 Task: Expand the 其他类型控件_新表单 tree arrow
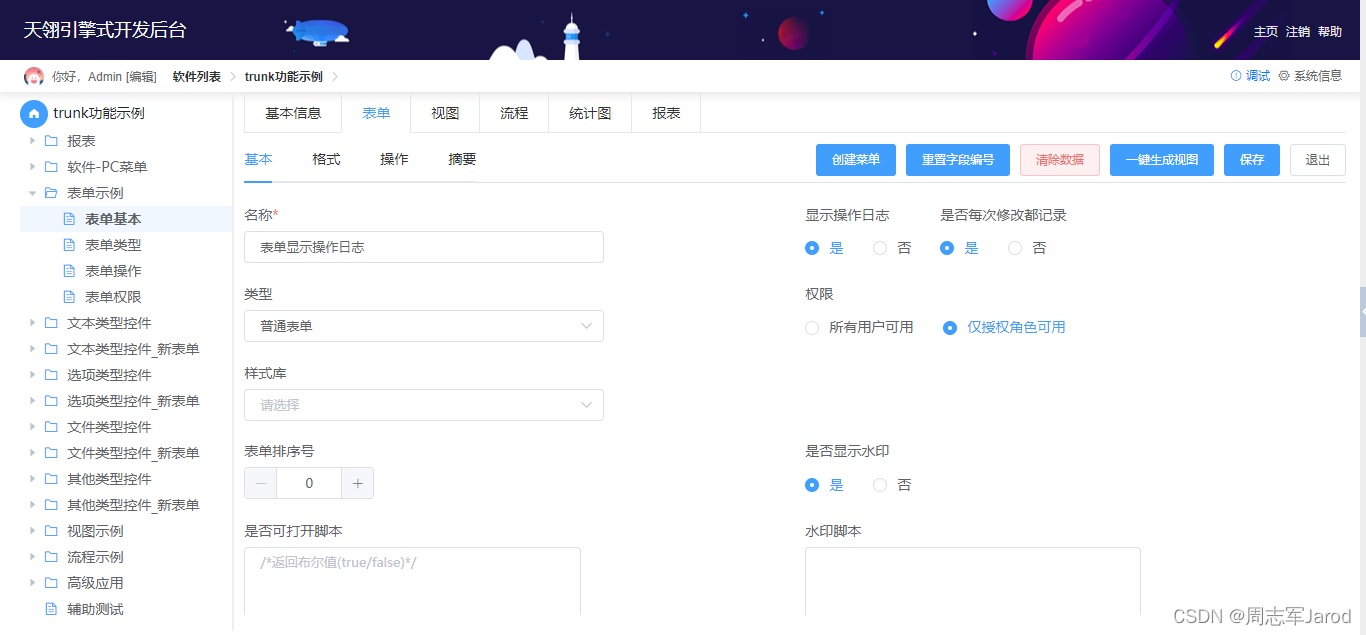click(x=33, y=505)
